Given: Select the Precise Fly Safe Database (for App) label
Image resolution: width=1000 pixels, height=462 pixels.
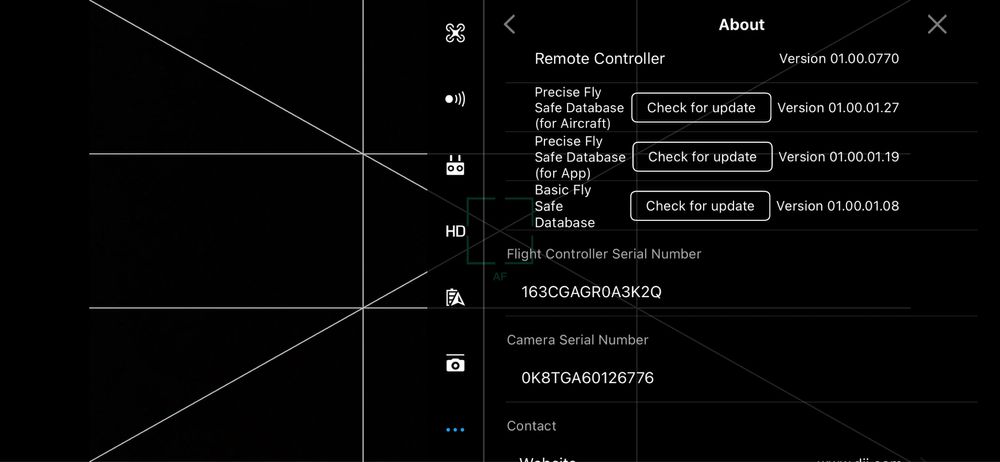Looking at the screenshot, I should tap(580, 157).
